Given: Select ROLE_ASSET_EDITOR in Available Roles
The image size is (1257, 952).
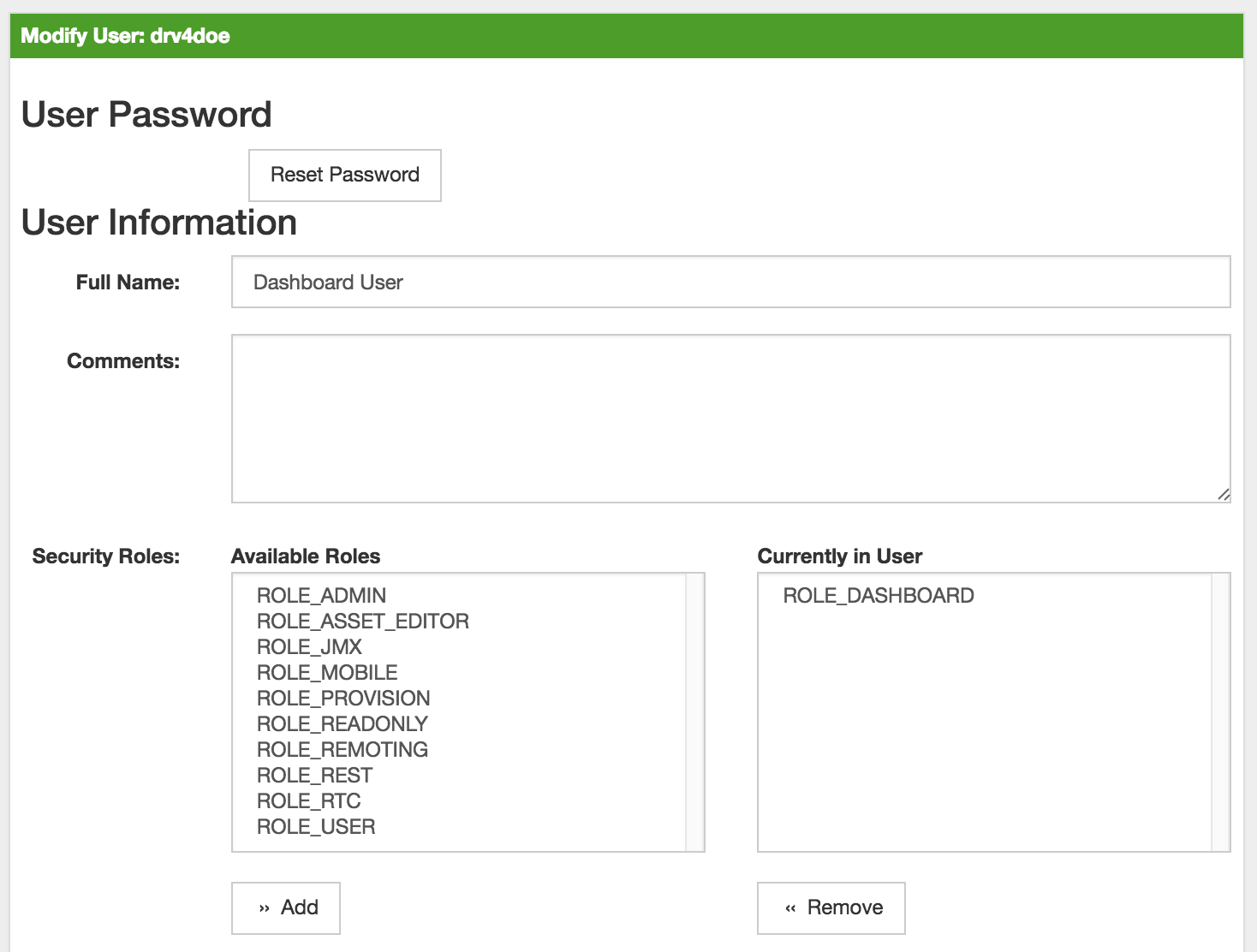Looking at the screenshot, I should click(x=363, y=621).
